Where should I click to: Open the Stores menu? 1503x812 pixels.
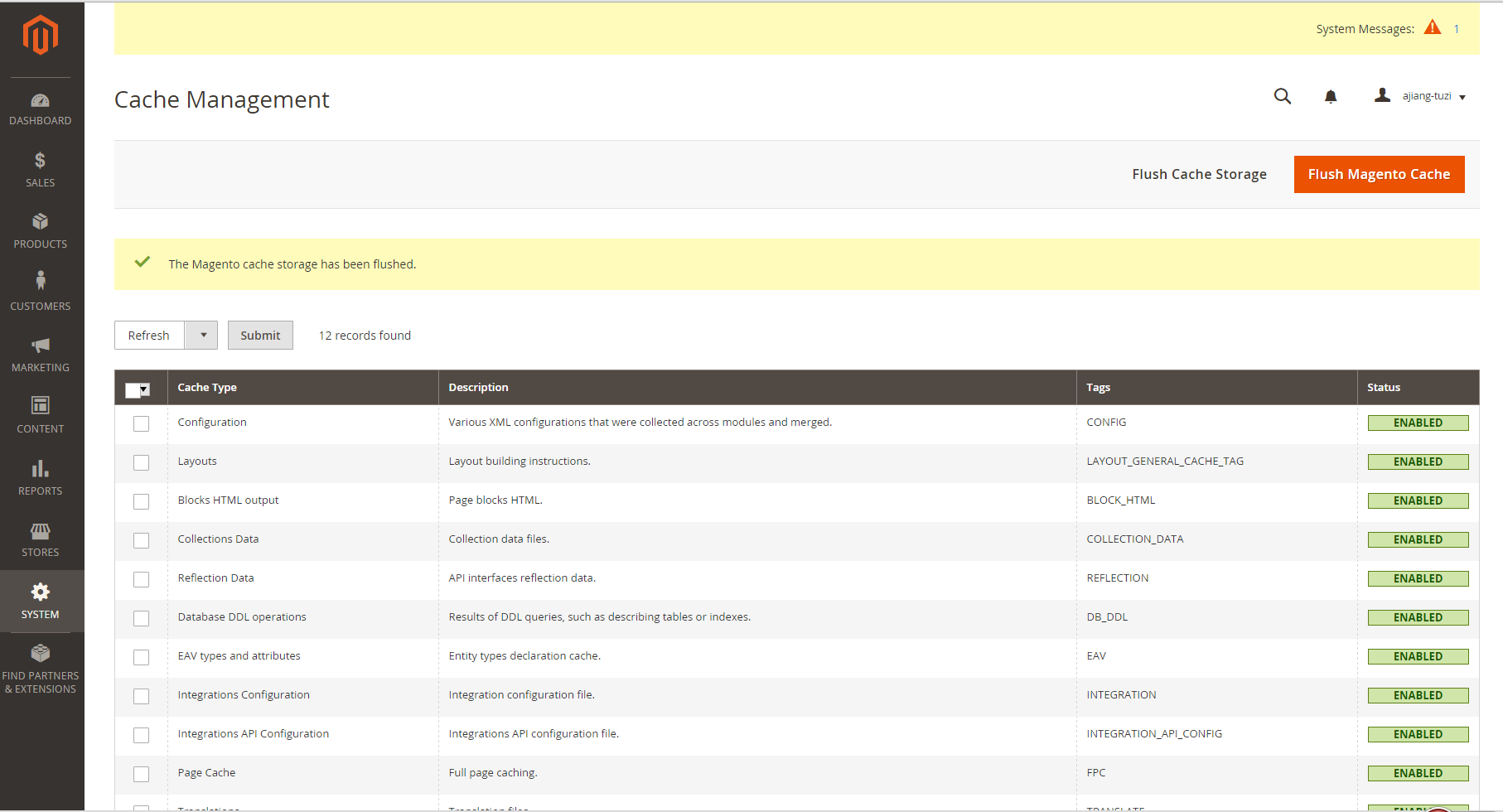click(x=41, y=540)
